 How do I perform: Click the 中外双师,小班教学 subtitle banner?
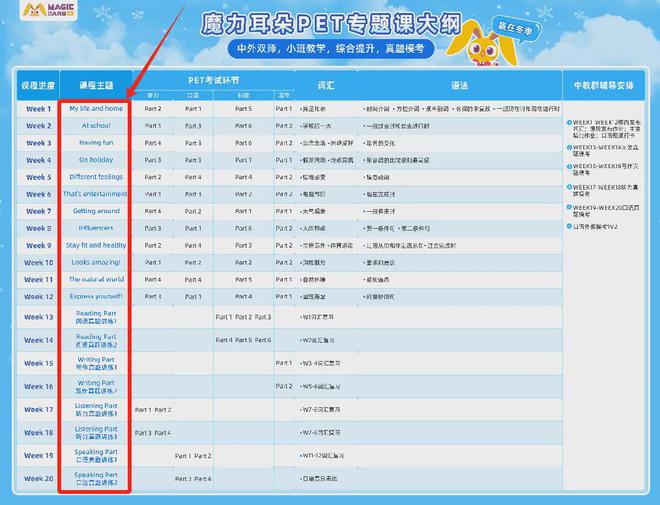[x=331, y=49]
